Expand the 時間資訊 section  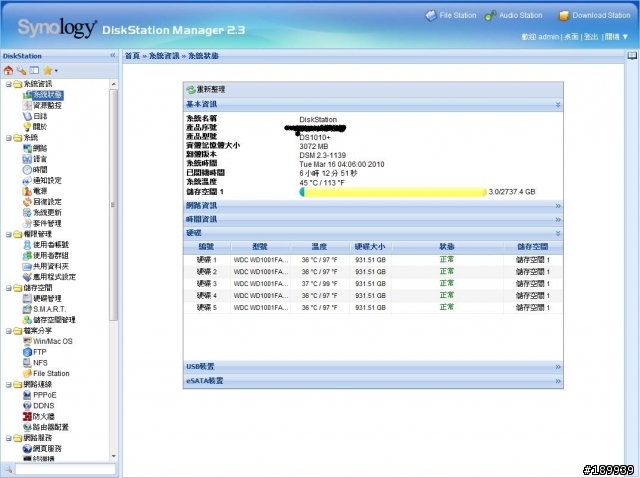pos(558,220)
